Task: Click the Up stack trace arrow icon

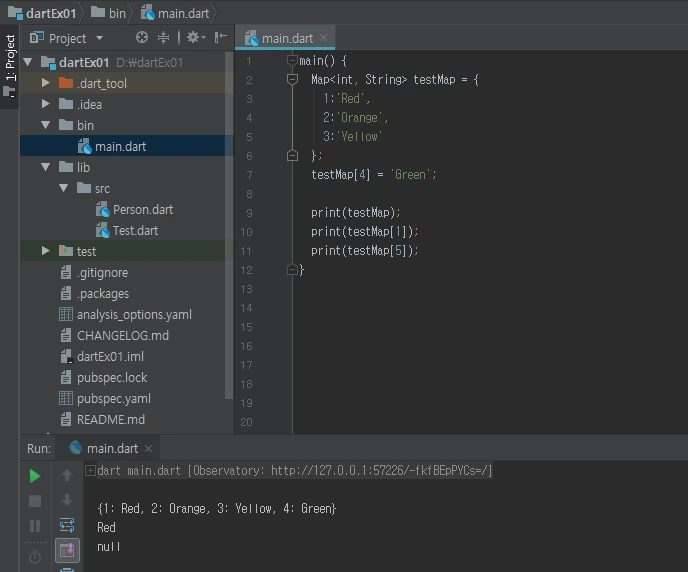Action: tap(67, 475)
